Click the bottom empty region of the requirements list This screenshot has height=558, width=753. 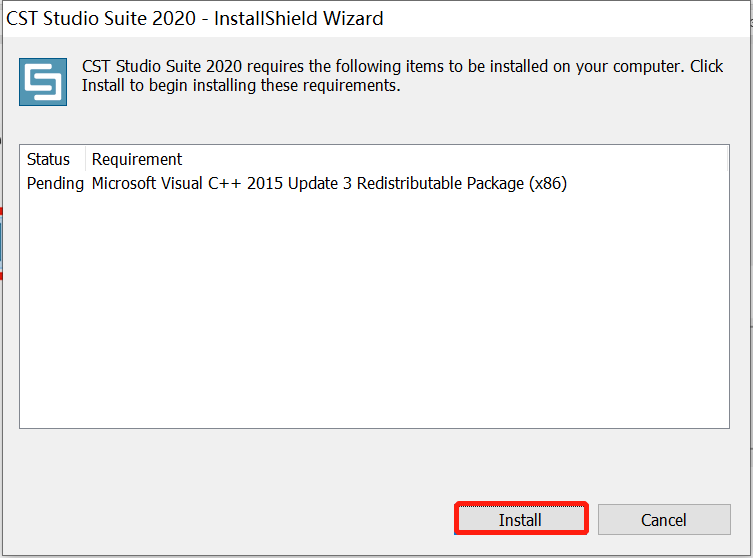click(374, 400)
